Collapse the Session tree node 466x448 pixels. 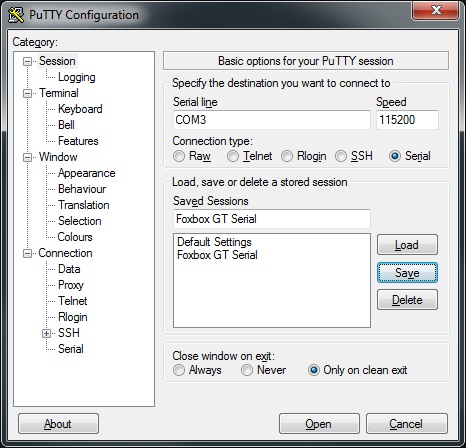click(27, 61)
